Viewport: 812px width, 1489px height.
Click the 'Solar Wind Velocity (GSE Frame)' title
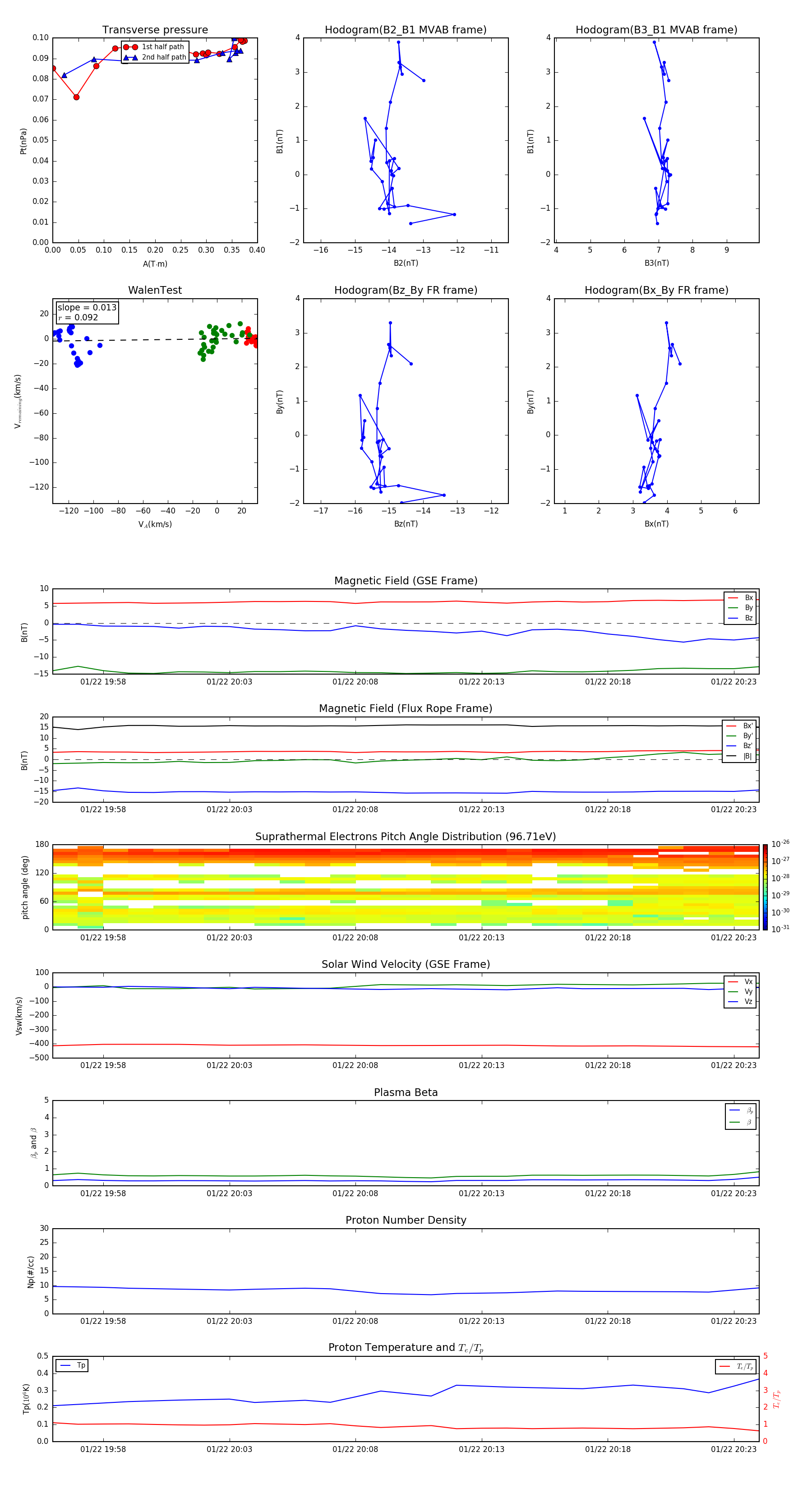point(406,965)
